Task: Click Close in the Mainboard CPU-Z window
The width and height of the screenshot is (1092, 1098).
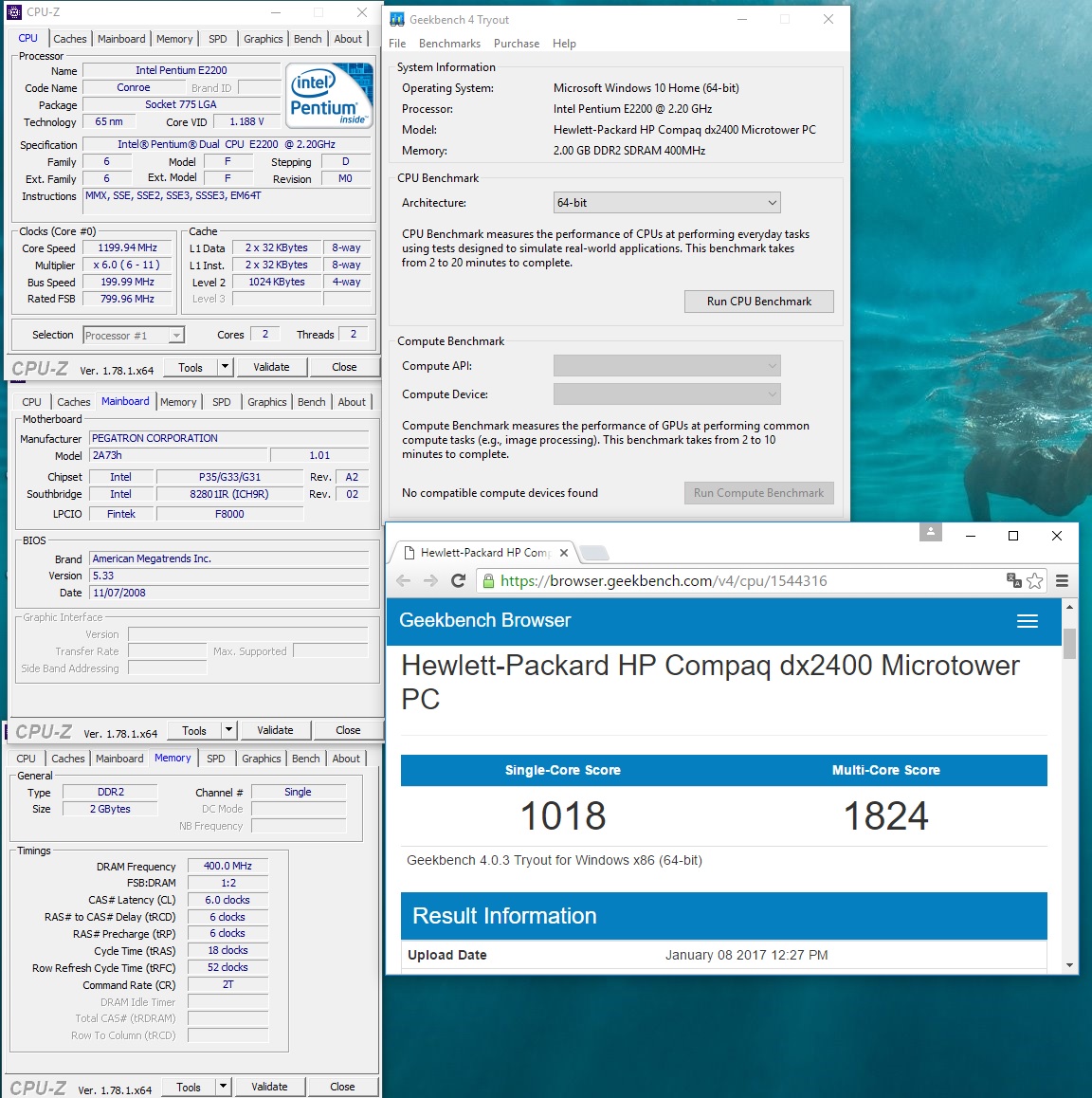Action: pos(348,730)
